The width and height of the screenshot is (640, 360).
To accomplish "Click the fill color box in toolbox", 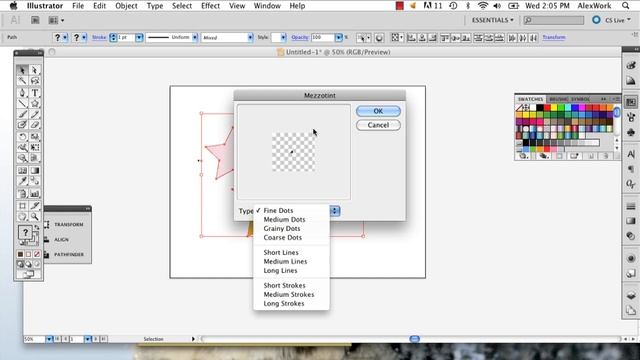I will (x=25, y=233).
